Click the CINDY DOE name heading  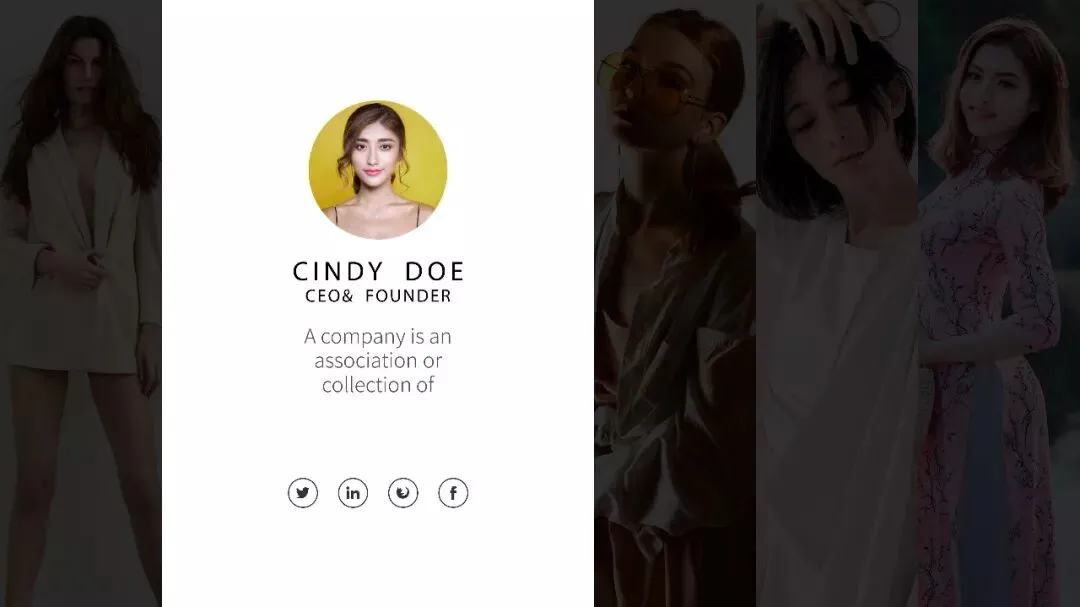tap(378, 271)
